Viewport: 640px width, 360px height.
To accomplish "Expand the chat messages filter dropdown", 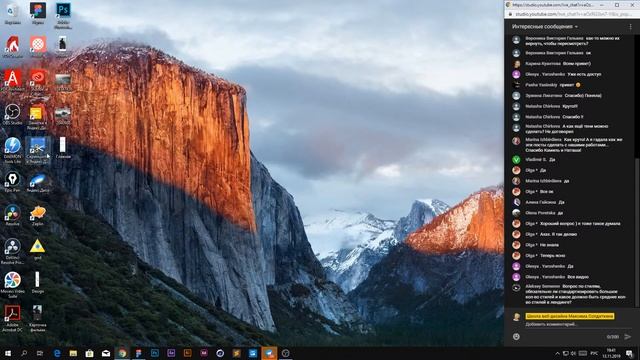I will pos(544,27).
